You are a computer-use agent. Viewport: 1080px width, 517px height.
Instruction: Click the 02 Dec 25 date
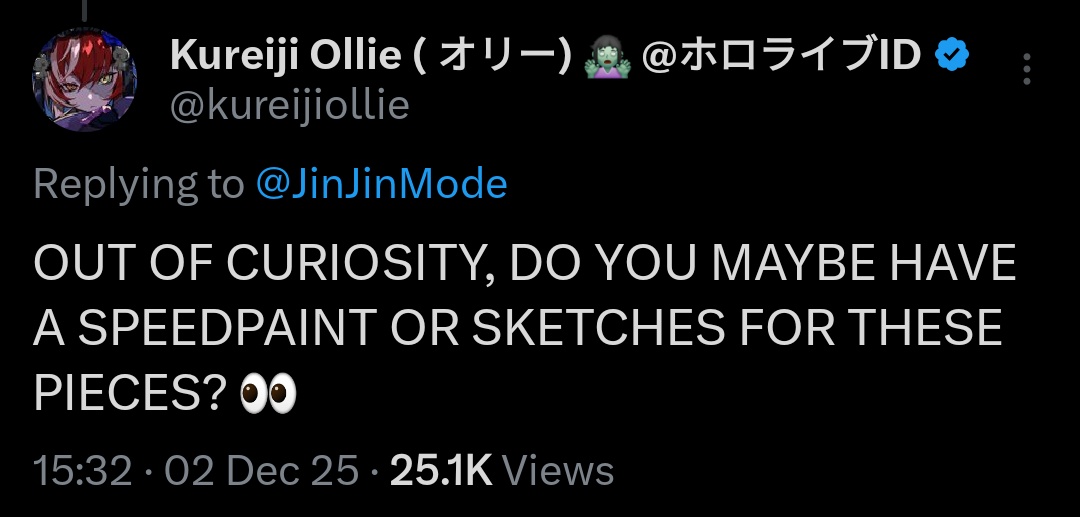[261, 471]
